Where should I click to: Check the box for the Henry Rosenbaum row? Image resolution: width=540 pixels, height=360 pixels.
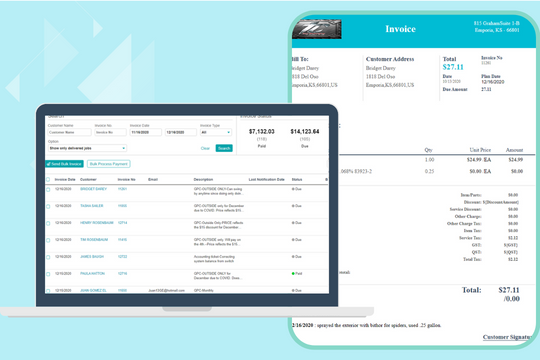(x=48, y=223)
